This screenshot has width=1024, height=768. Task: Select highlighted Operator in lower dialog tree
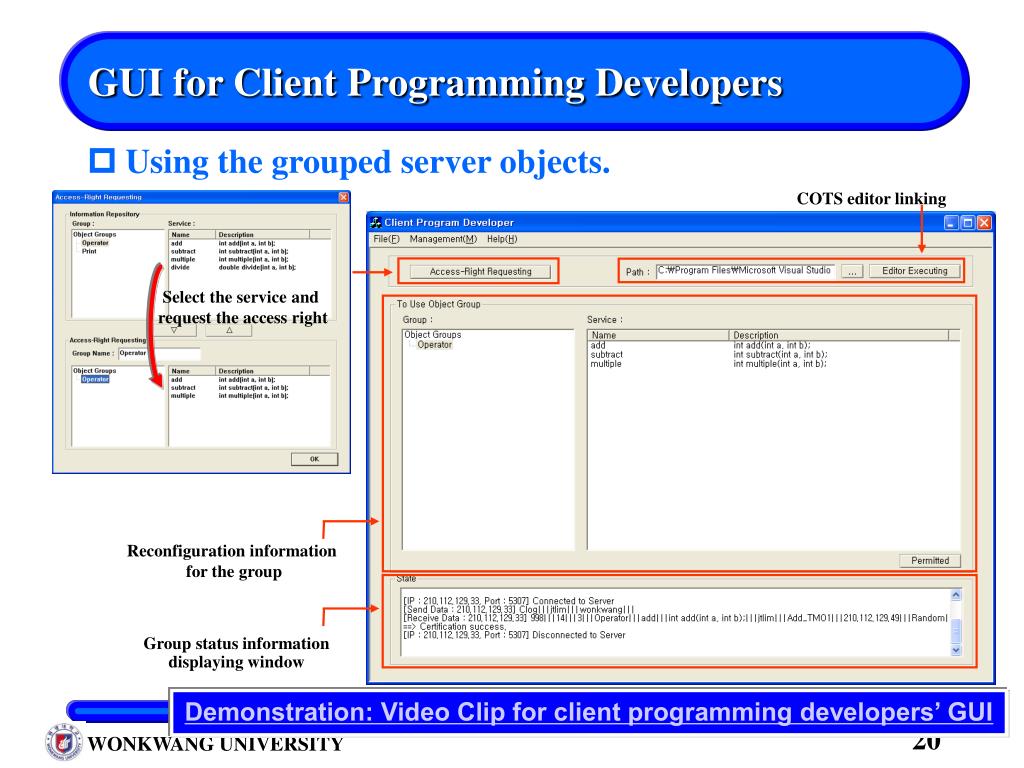point(95,379)
